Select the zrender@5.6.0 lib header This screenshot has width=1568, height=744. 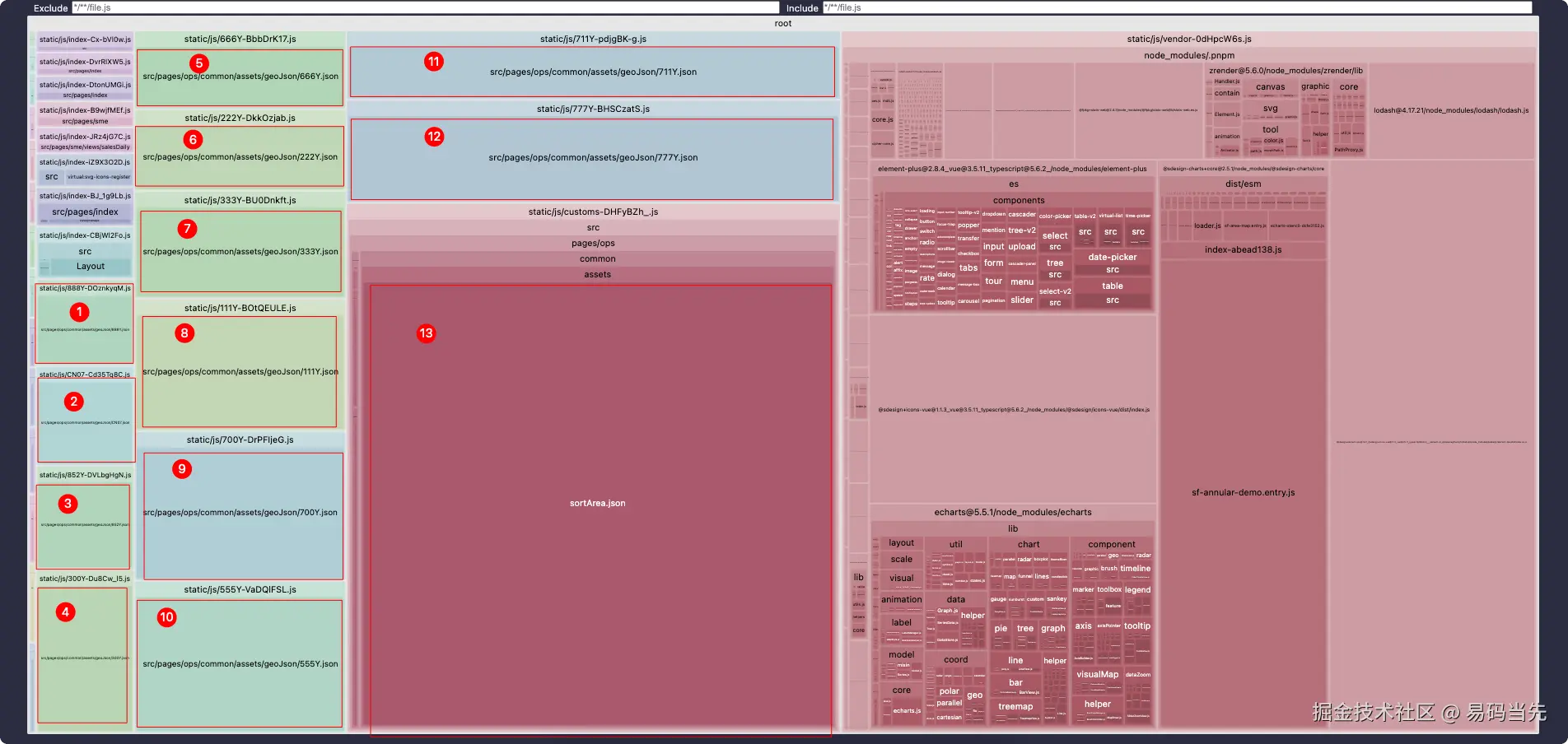(1286, 70)
